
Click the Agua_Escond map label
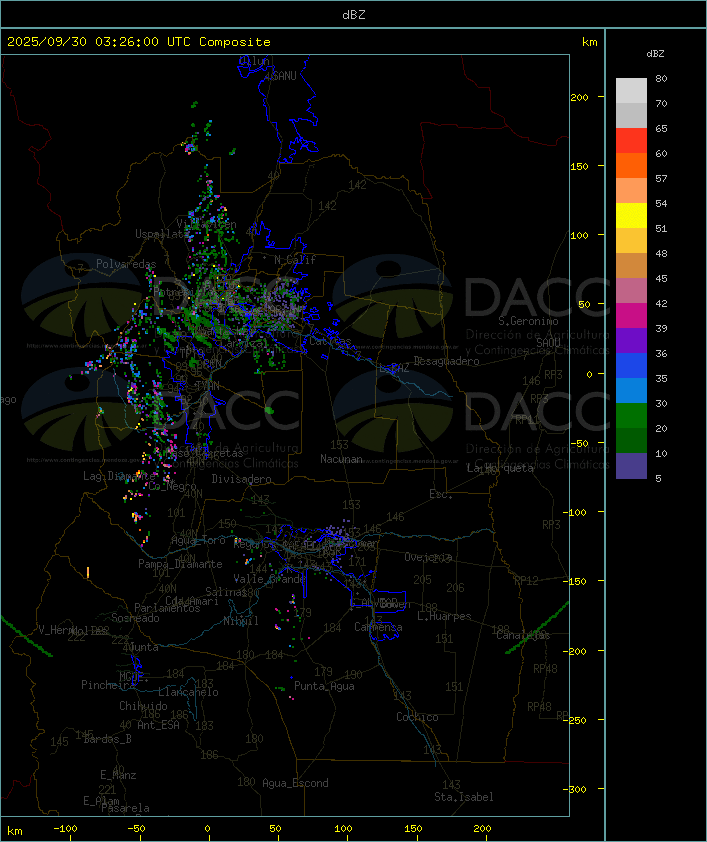coord(295,783)
